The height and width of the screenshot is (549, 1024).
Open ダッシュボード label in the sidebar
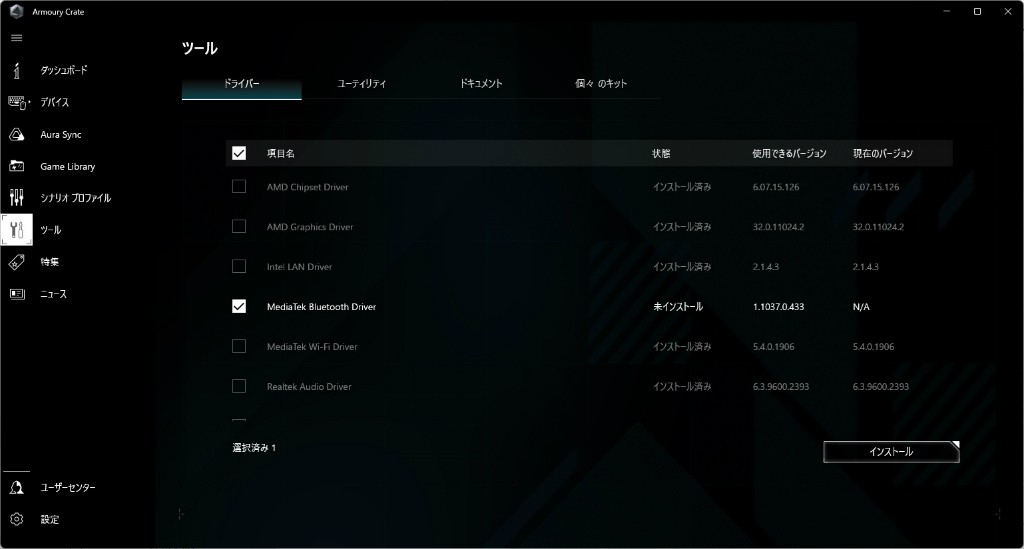pyautogui.click(x=64, y=70)
